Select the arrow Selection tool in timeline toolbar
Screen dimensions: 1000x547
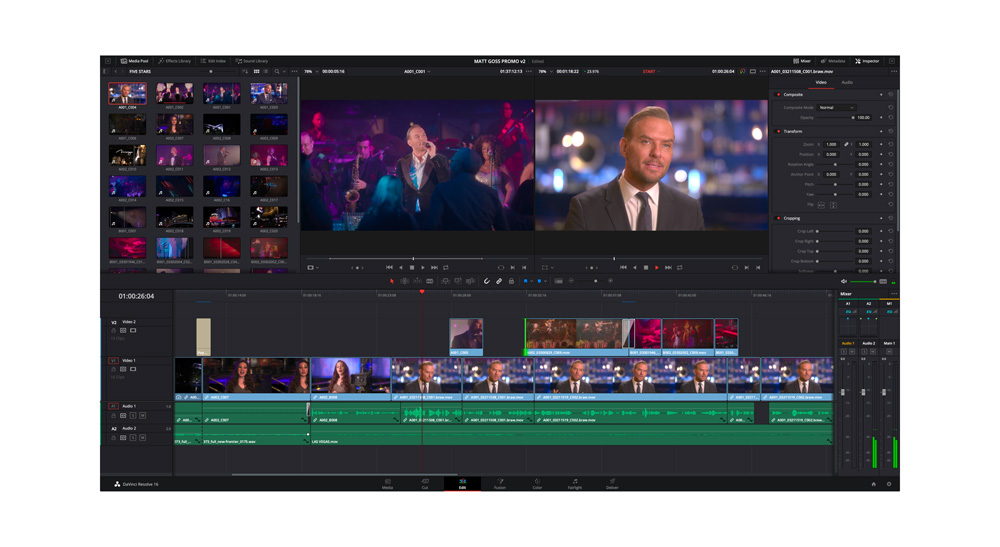point(391,281)
